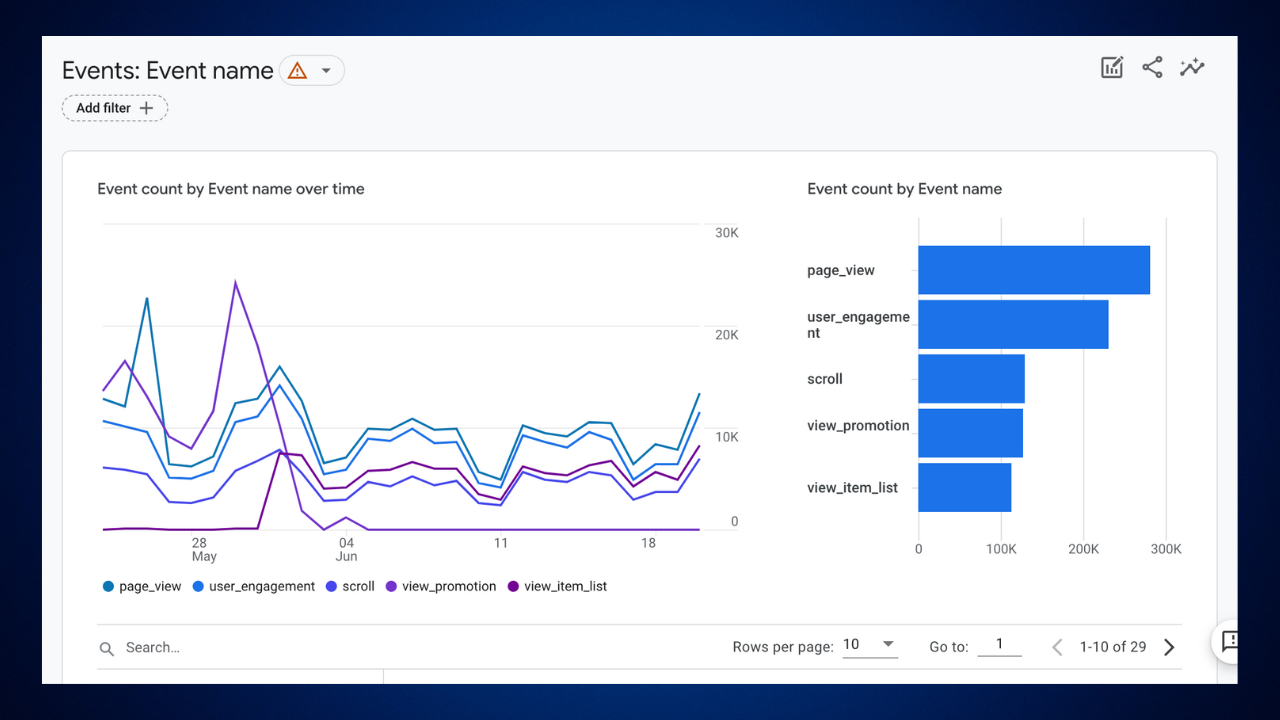The width and height of the screenshot is (1280, 720).
Task: Click the page_view bar in bar chart
Action: pyautogui.click(x=1034, y=270)
